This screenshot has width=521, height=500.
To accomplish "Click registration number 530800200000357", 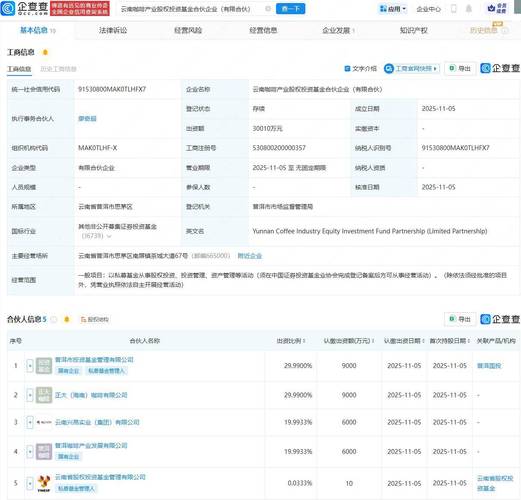I will click(x=279, y=148).
